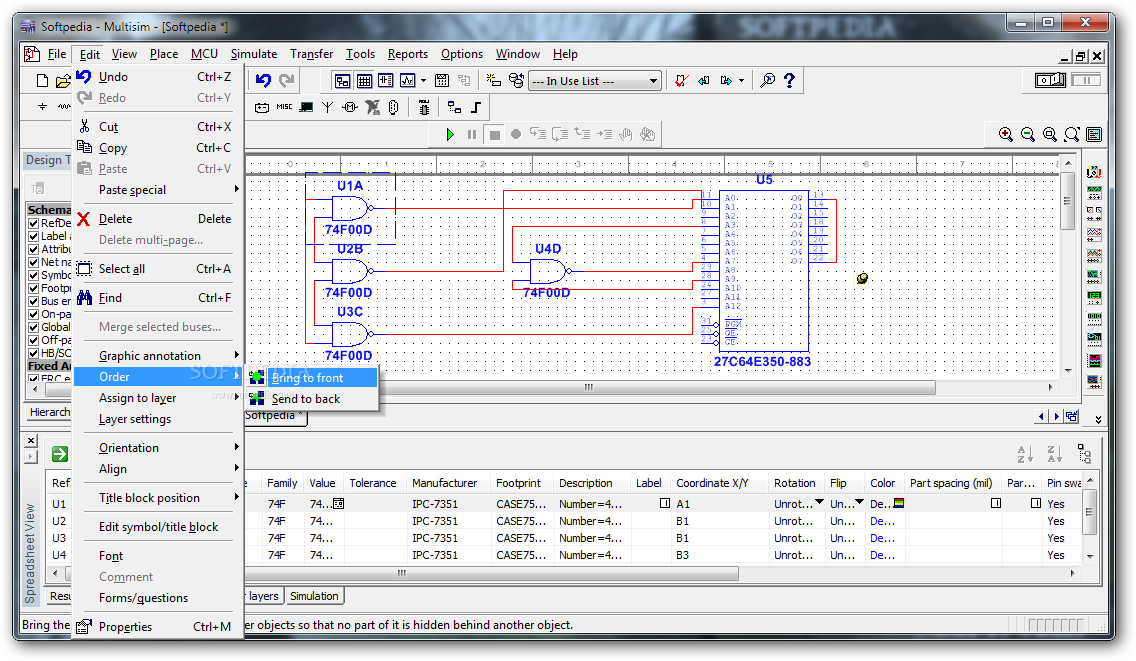The height and width of the screenshot is (661, 1136).
Task: Toggle the Spreadsheet View toolbar icon
Action: point(364,80)
